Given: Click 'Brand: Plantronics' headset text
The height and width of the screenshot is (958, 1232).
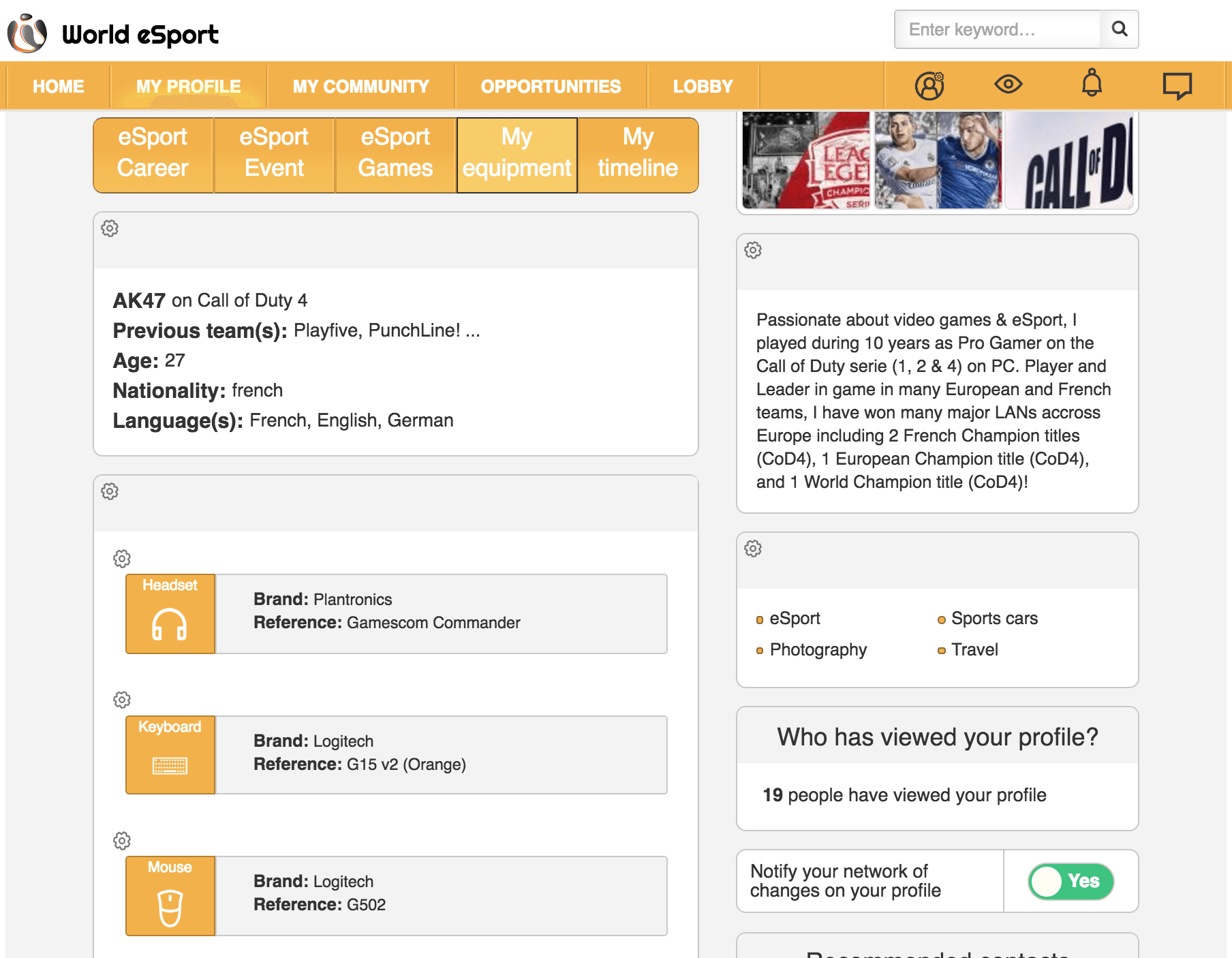Looking at the screenshot, I should 323,600.
